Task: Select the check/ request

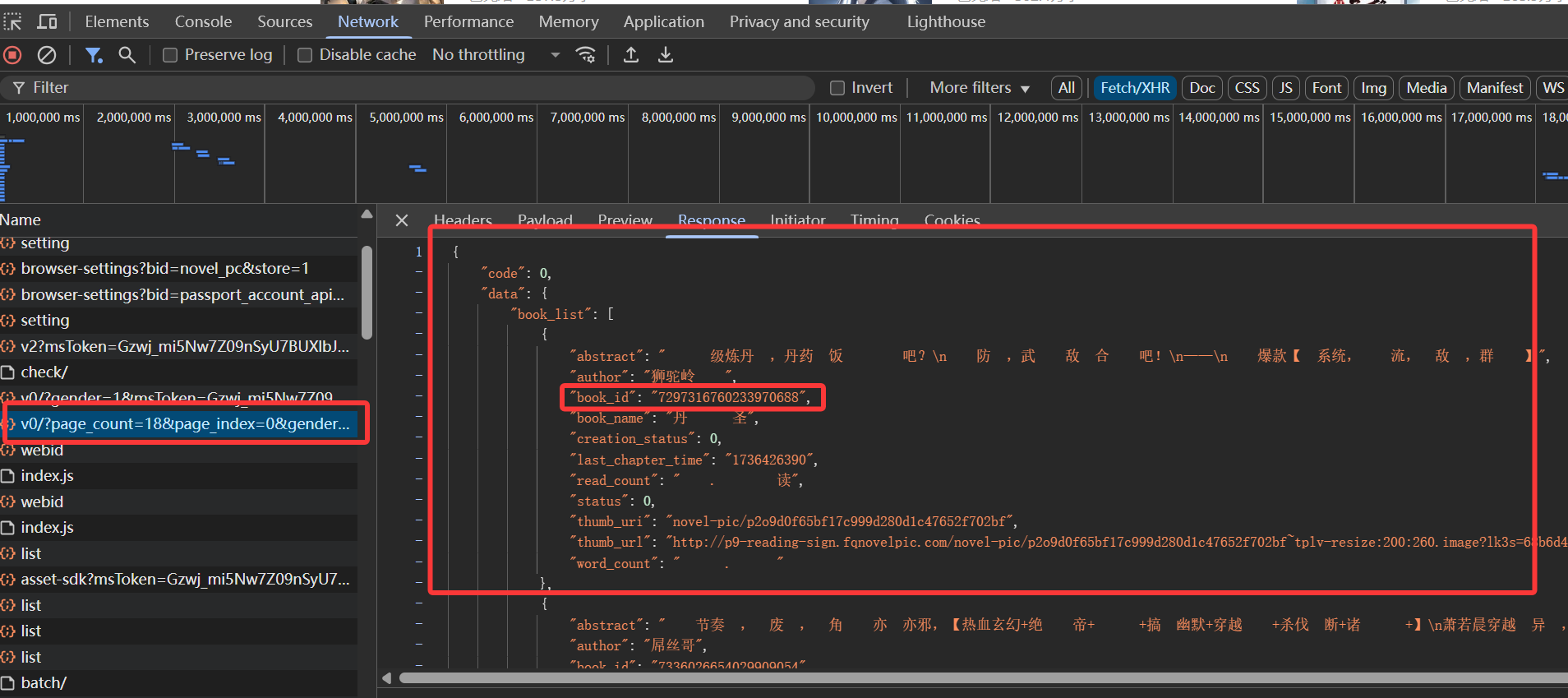Action: point(179,372)
